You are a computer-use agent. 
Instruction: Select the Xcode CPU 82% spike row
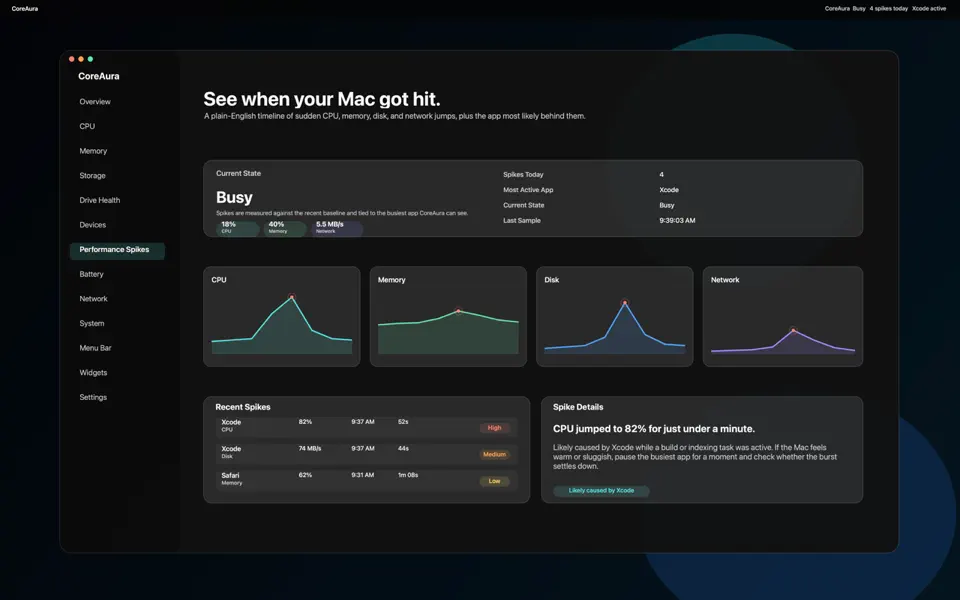tap(366, 427)
